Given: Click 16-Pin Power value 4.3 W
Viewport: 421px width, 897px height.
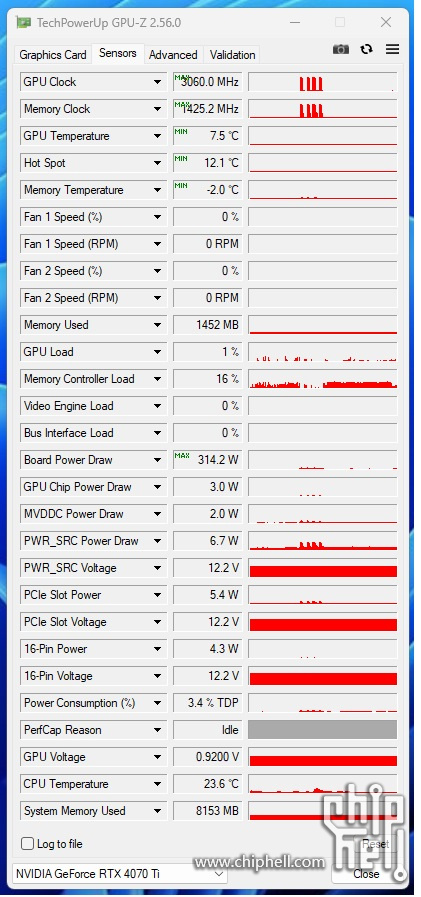Looking at the screenshot, I should point(207,649).
